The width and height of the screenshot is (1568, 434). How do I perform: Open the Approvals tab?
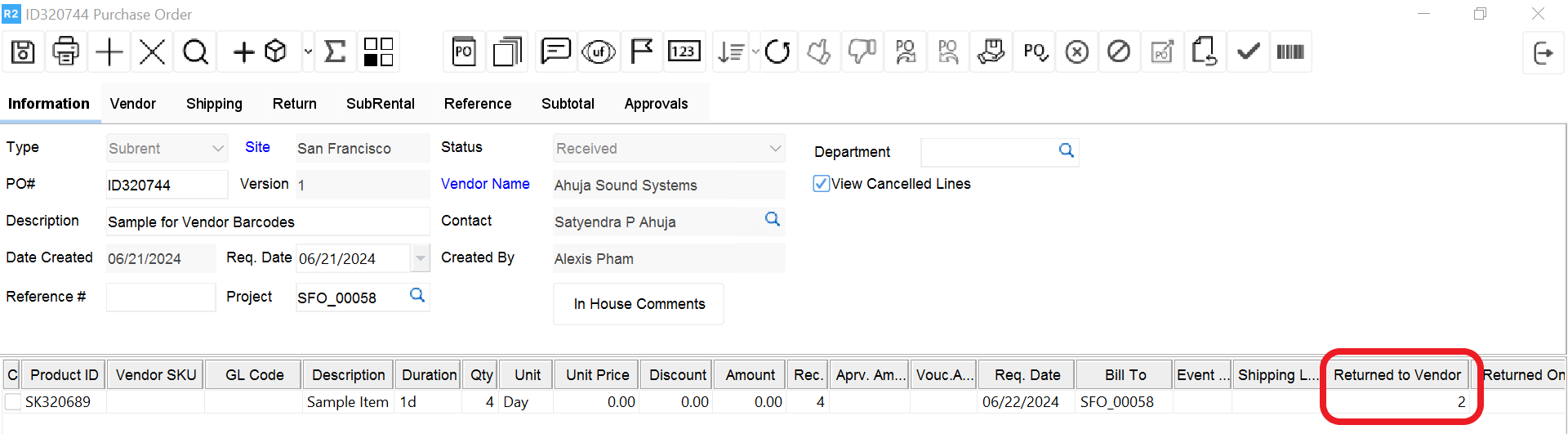pos(656,104)
